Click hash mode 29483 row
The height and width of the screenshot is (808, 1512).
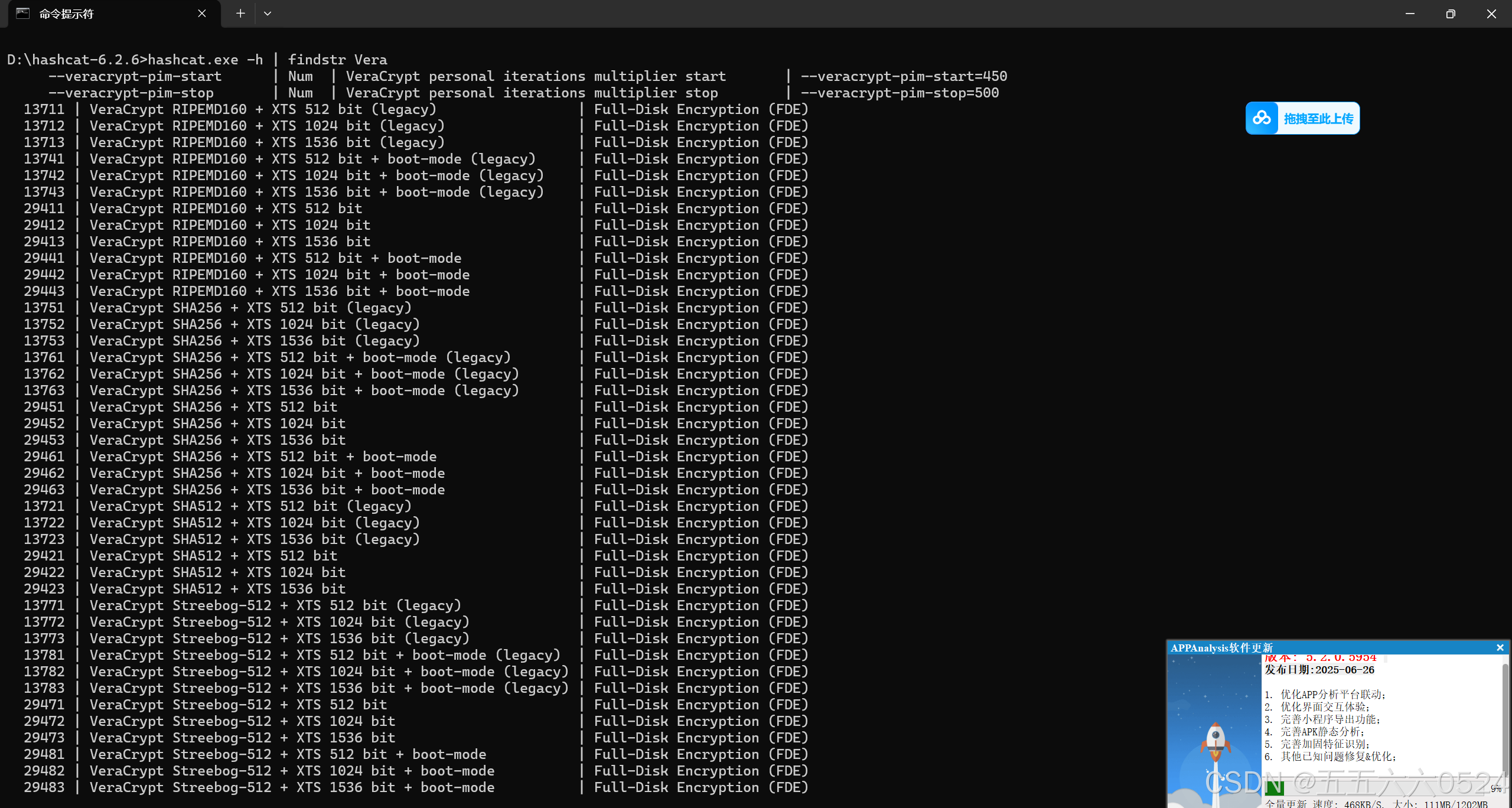pos(416,787)
